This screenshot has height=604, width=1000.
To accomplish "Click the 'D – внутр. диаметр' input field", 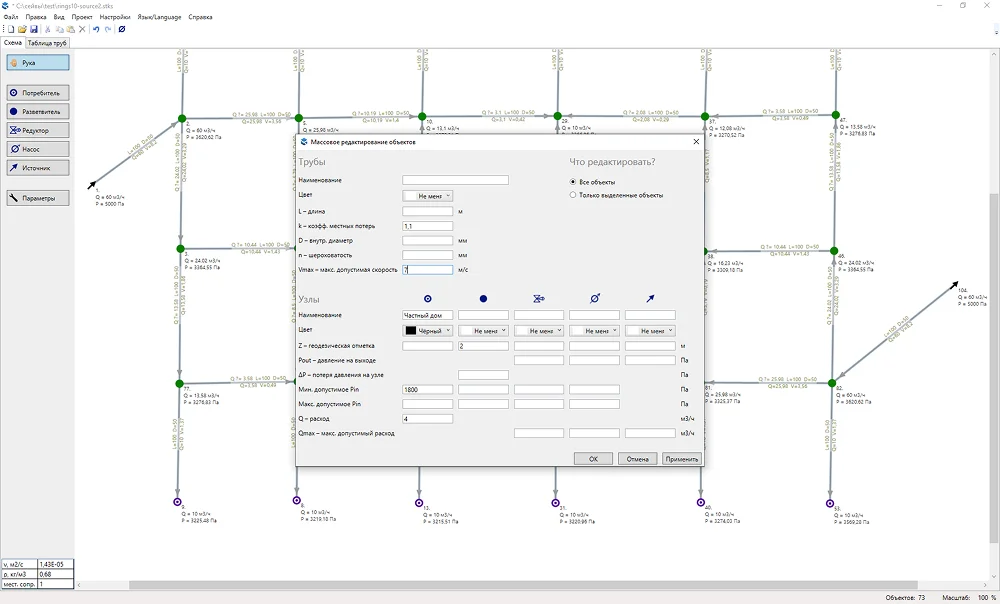I will pyautogui.click(x=428, y=241).
